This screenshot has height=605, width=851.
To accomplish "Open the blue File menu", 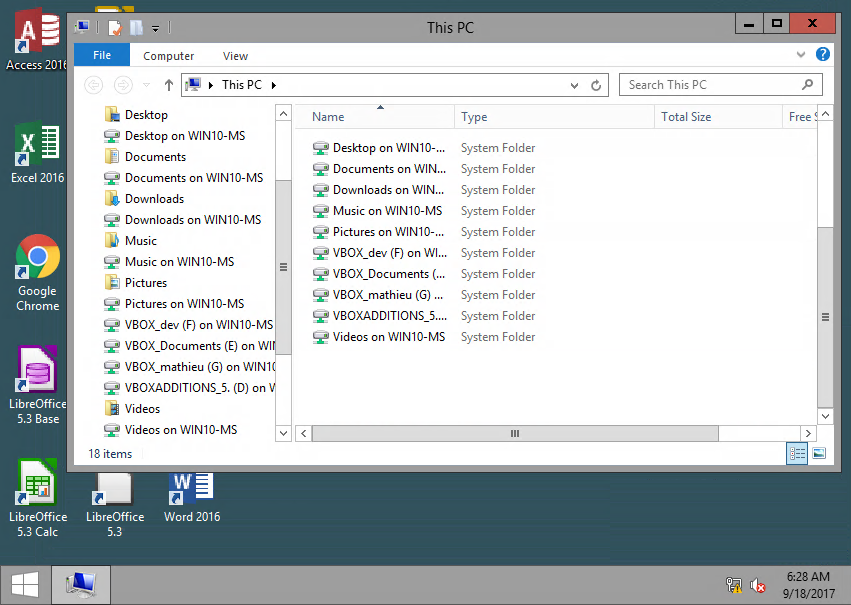I will click(x=102, y=55).
